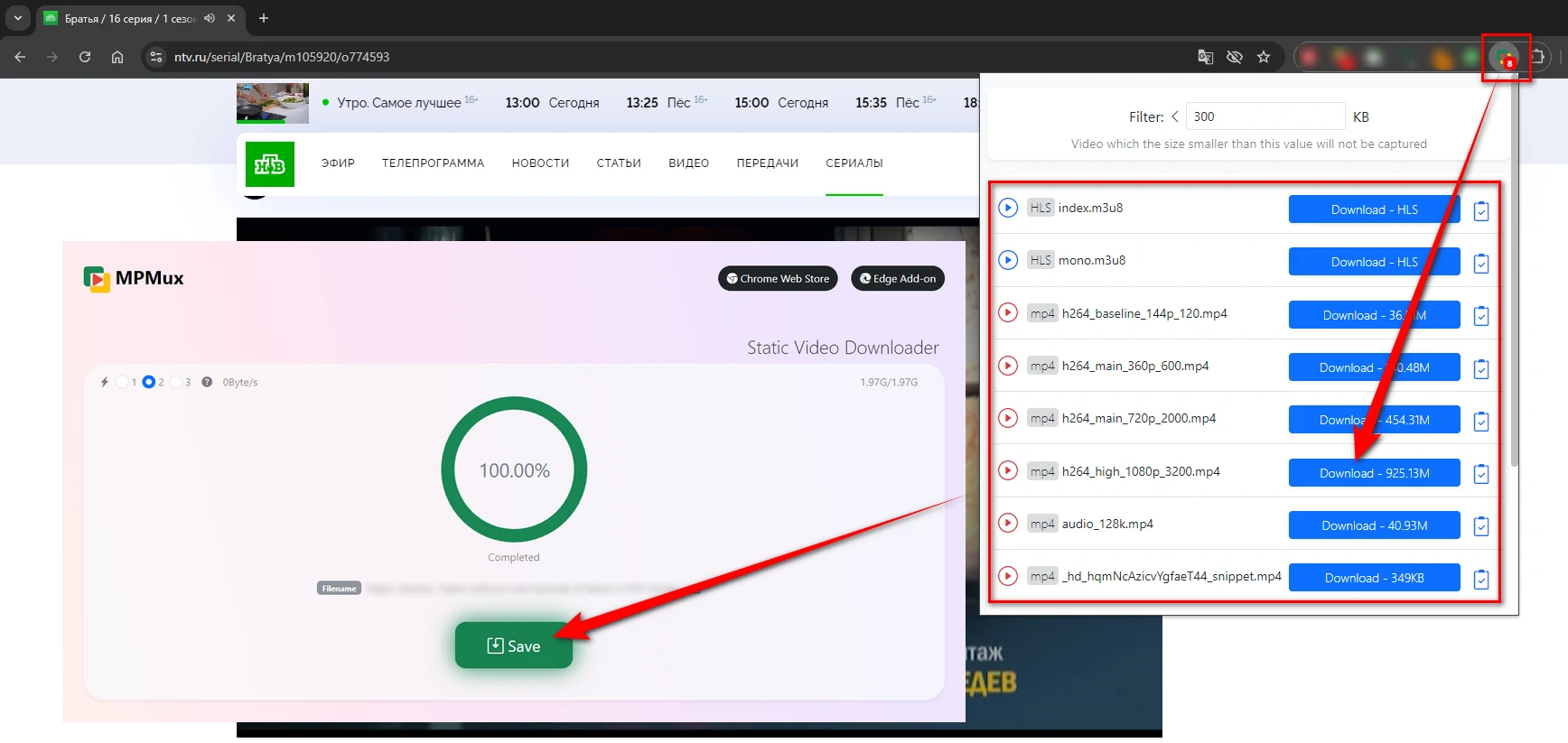Download the 360p main mp4 file

1374,367
